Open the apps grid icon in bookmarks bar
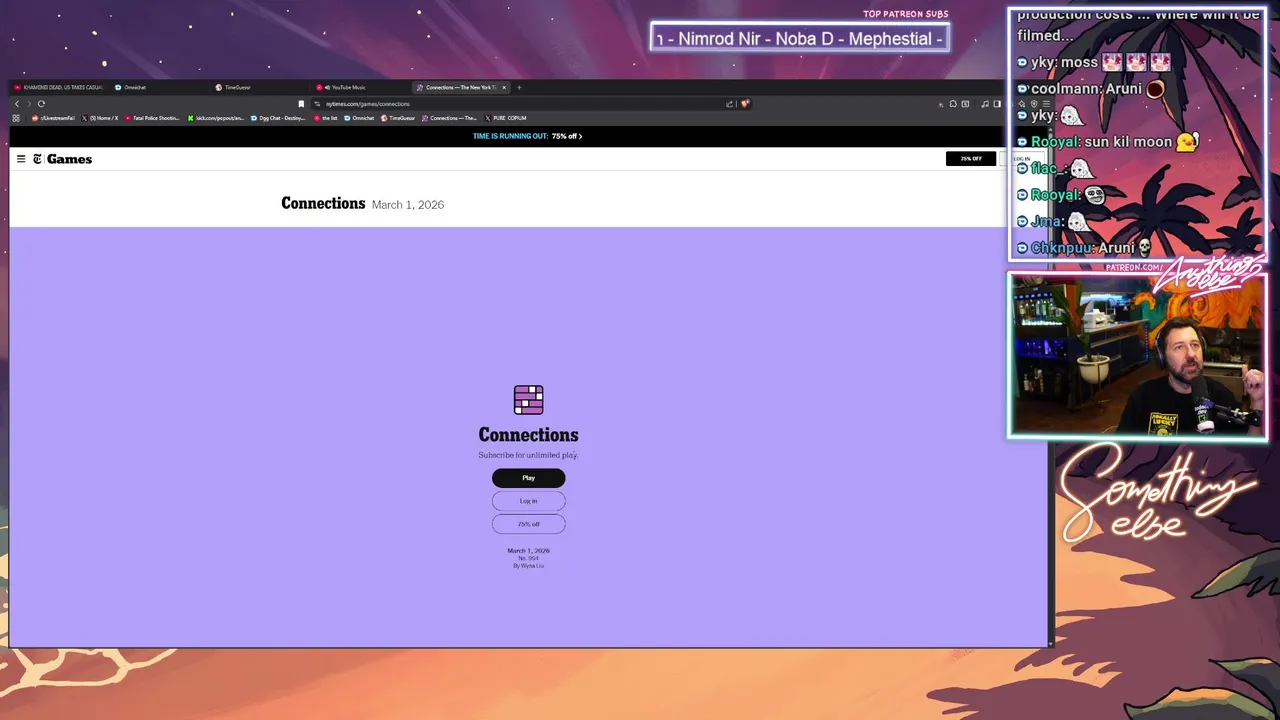The width and height of the screenshot is (1280, 720). point(16,118)
